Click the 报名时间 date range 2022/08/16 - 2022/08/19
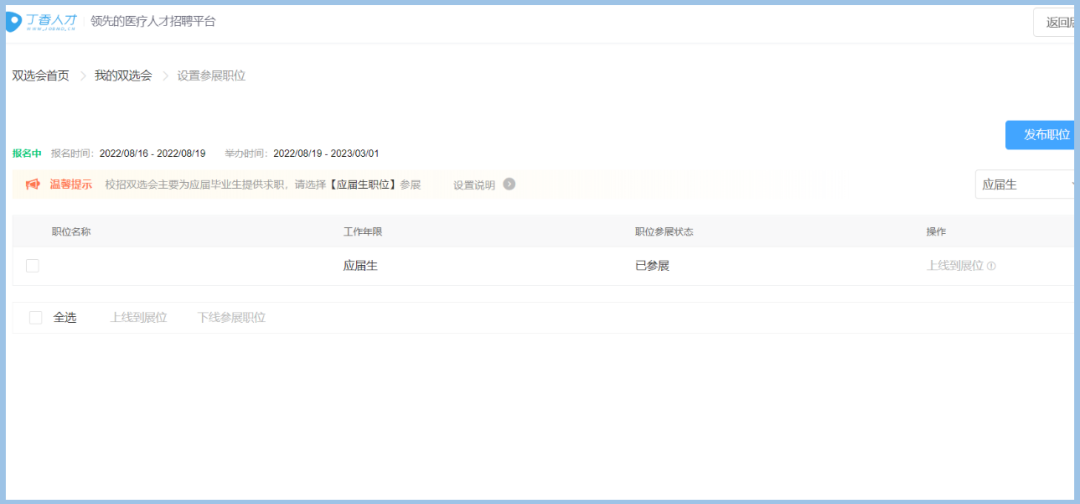The height and width of the screenshot is (504, 1080). coord(152,153)
